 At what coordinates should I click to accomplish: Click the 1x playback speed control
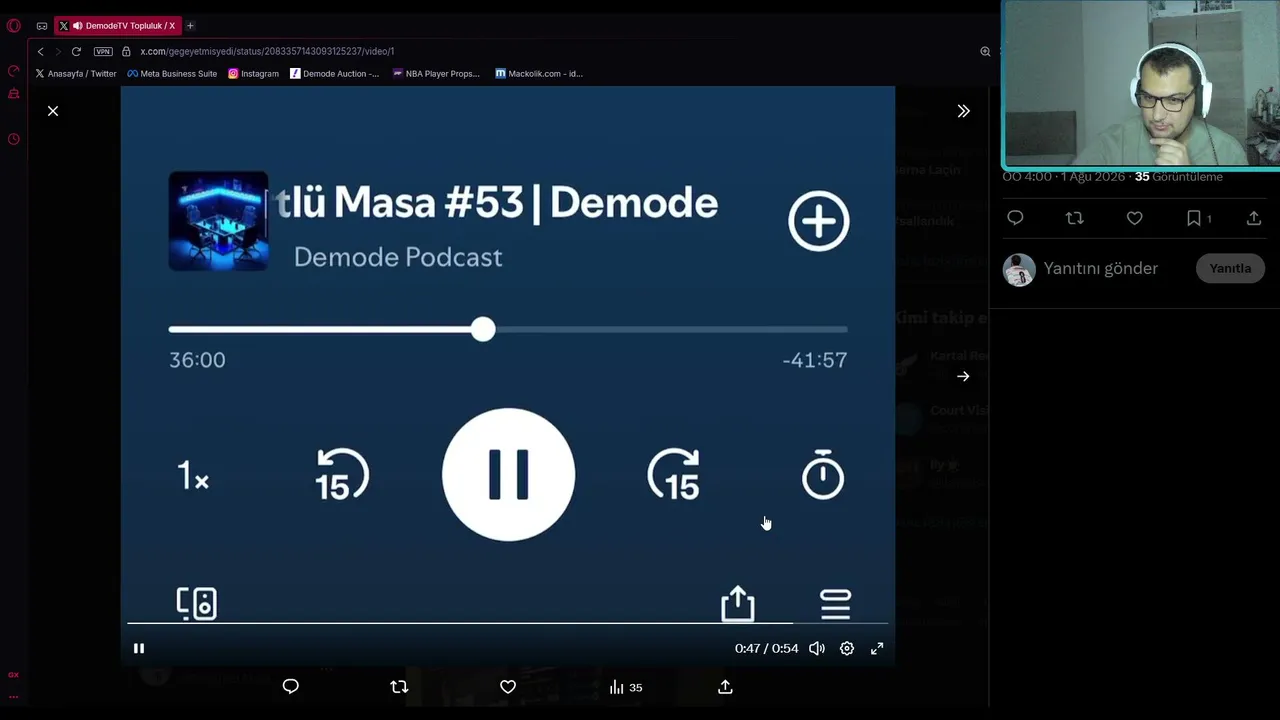coord(193,476)
